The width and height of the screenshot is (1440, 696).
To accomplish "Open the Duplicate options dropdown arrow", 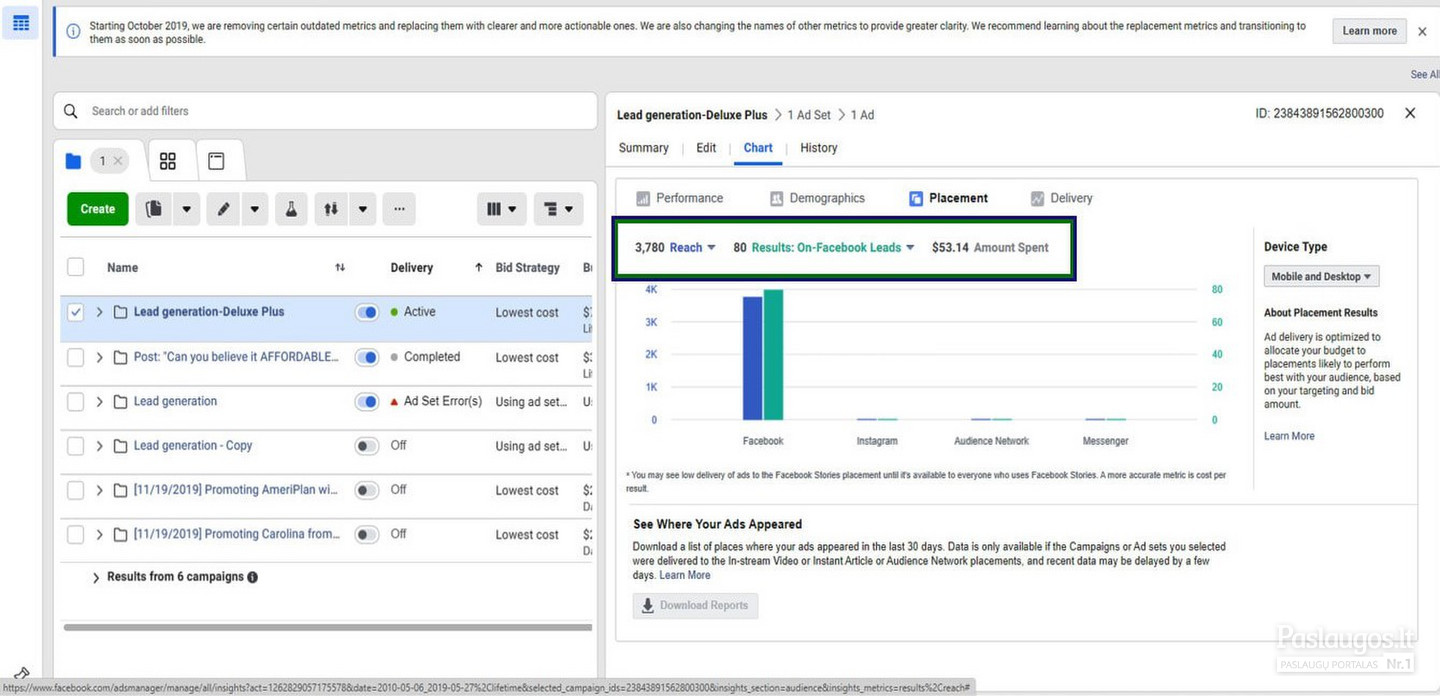I will tap(186, 209).
